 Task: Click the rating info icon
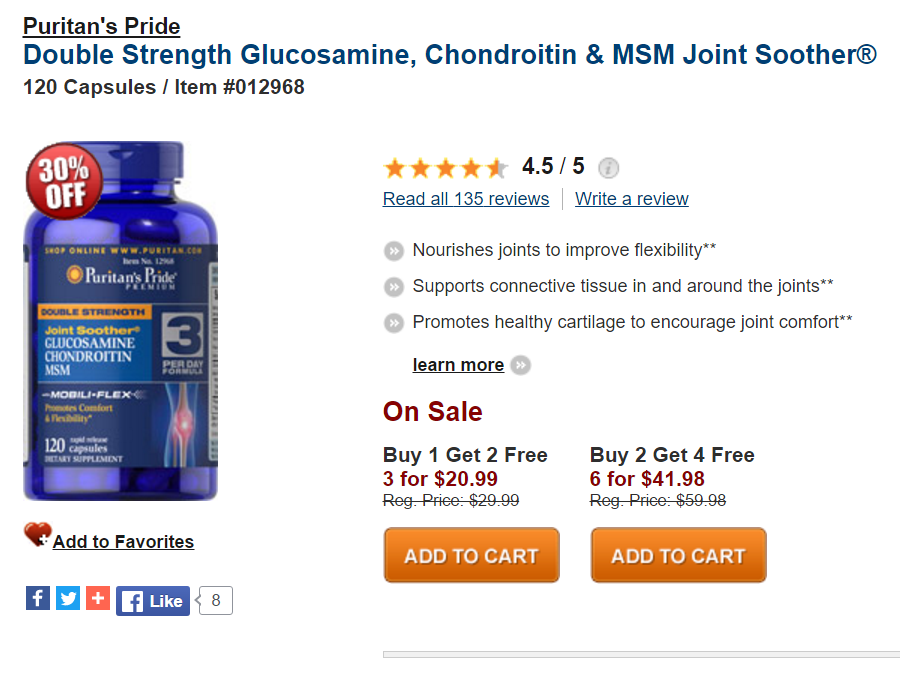[609, 168]
